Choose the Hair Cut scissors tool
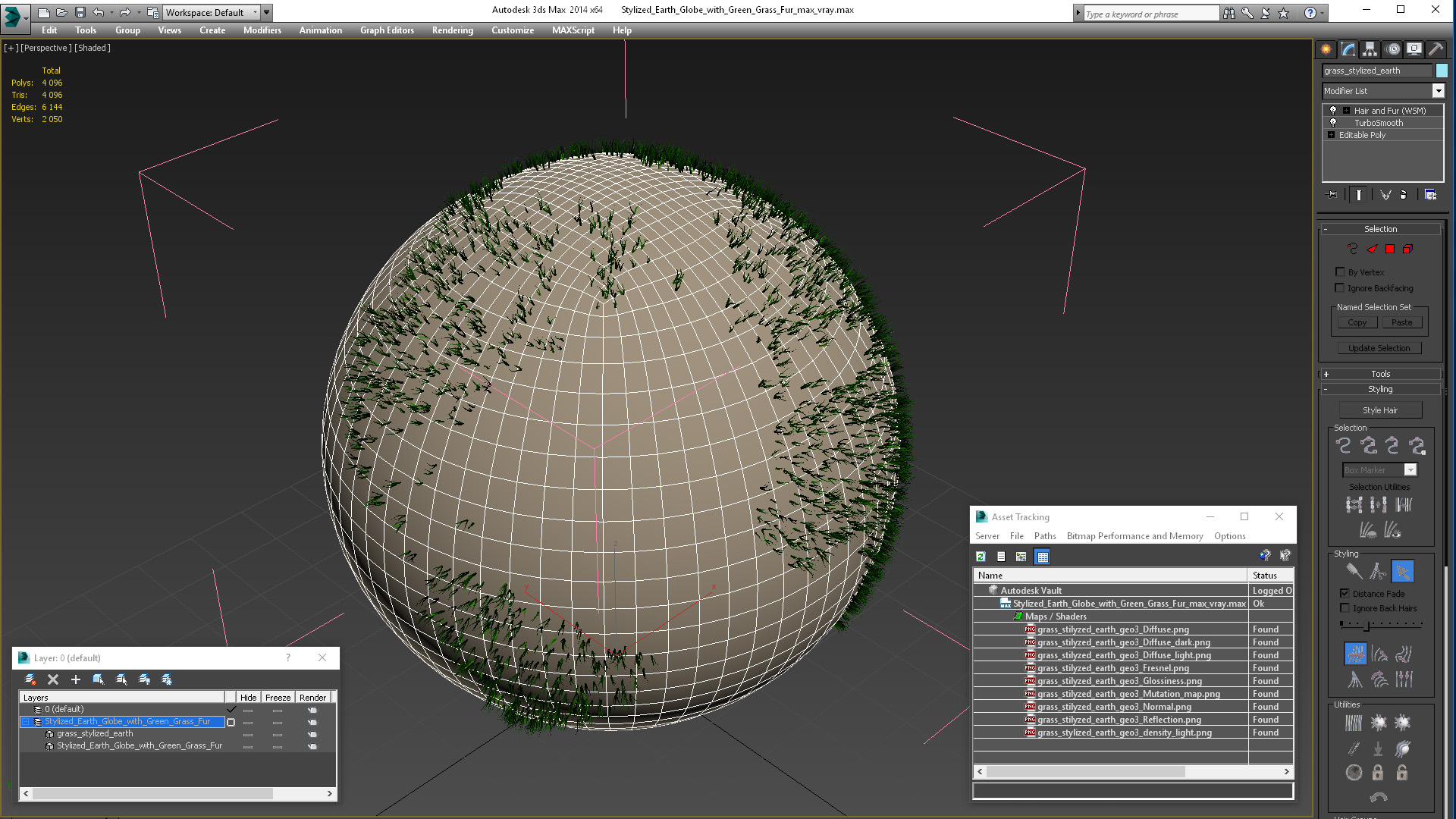Image resolution: width=1456 pixels, height=819 pixels. 1378,571
